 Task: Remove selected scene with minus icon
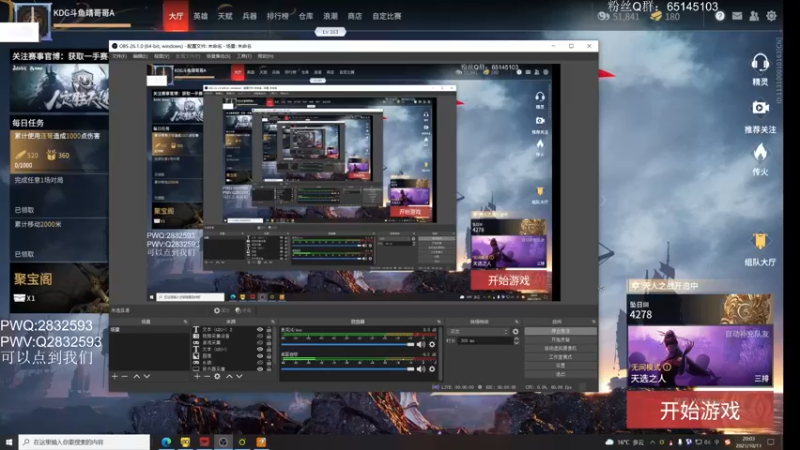pyautogui.click(x=125, y=377)
